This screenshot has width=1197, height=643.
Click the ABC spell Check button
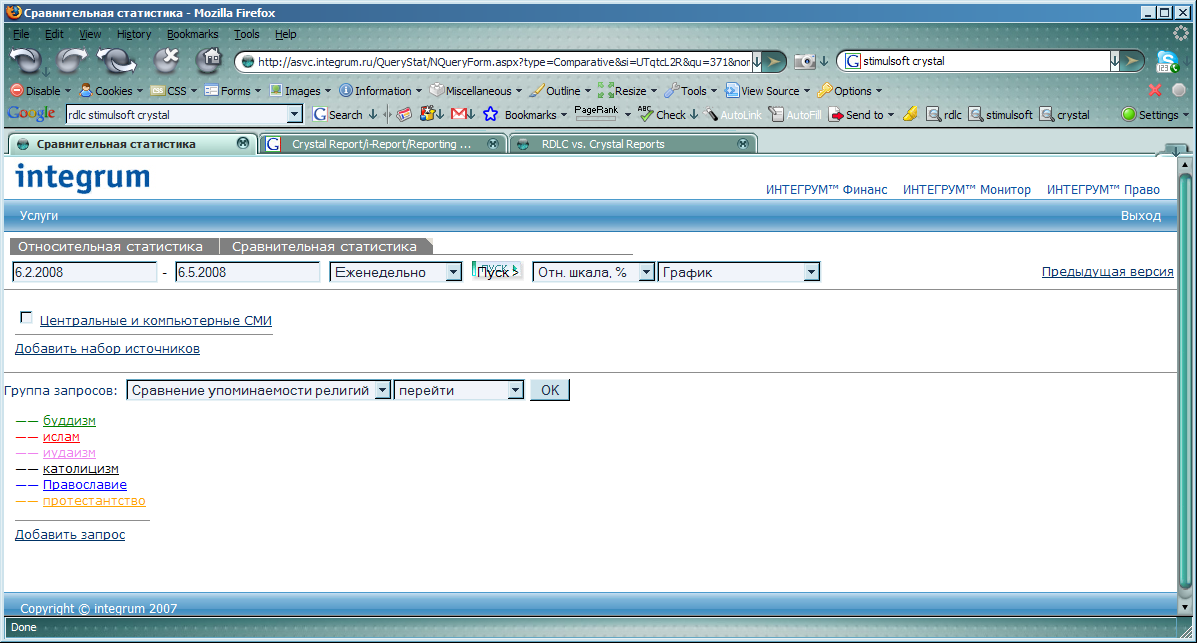[661, 115]
